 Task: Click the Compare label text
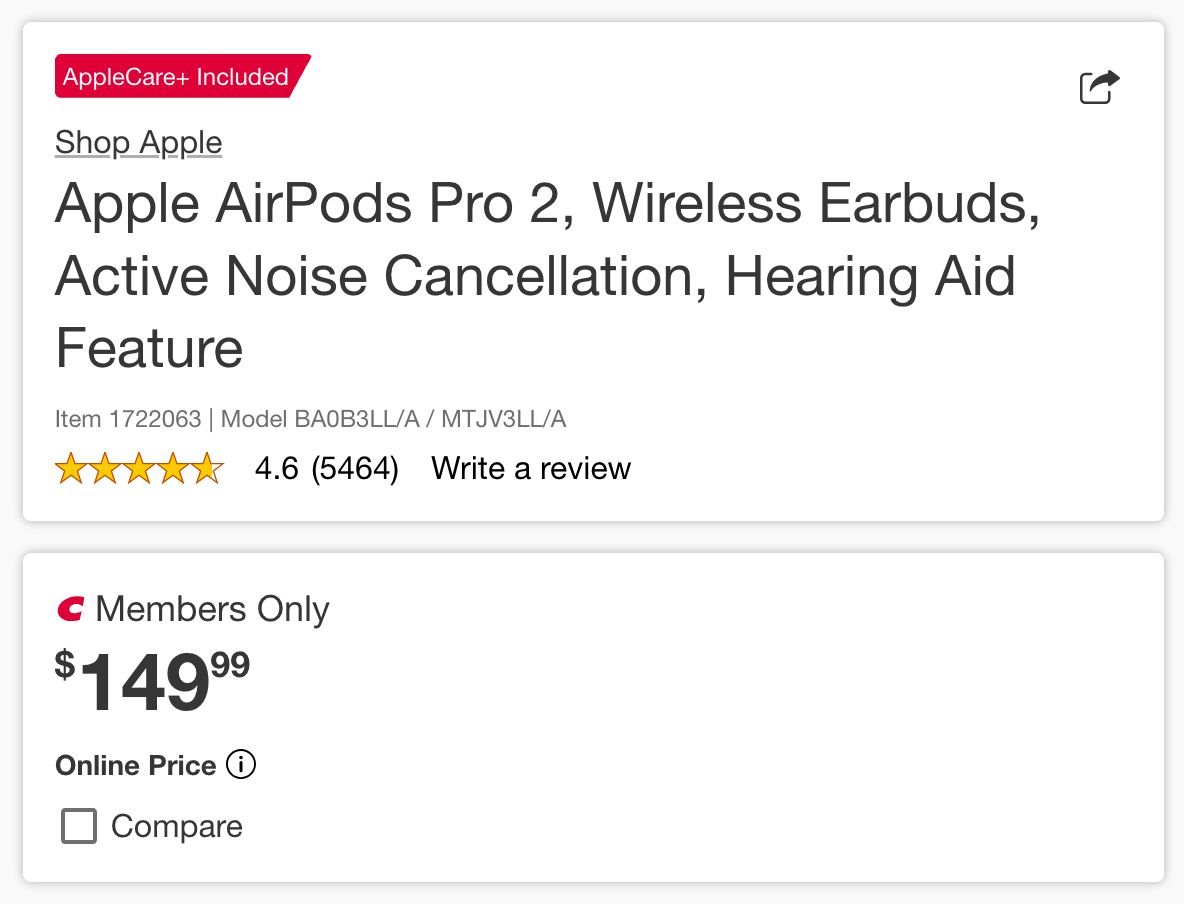177,827
